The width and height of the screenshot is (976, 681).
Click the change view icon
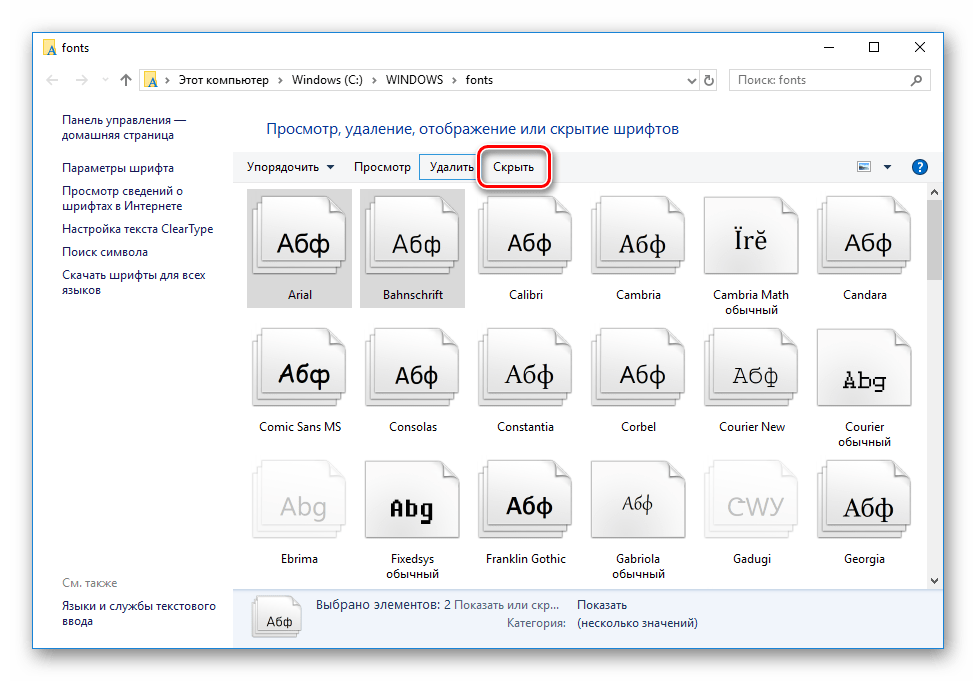coord(865,167)
